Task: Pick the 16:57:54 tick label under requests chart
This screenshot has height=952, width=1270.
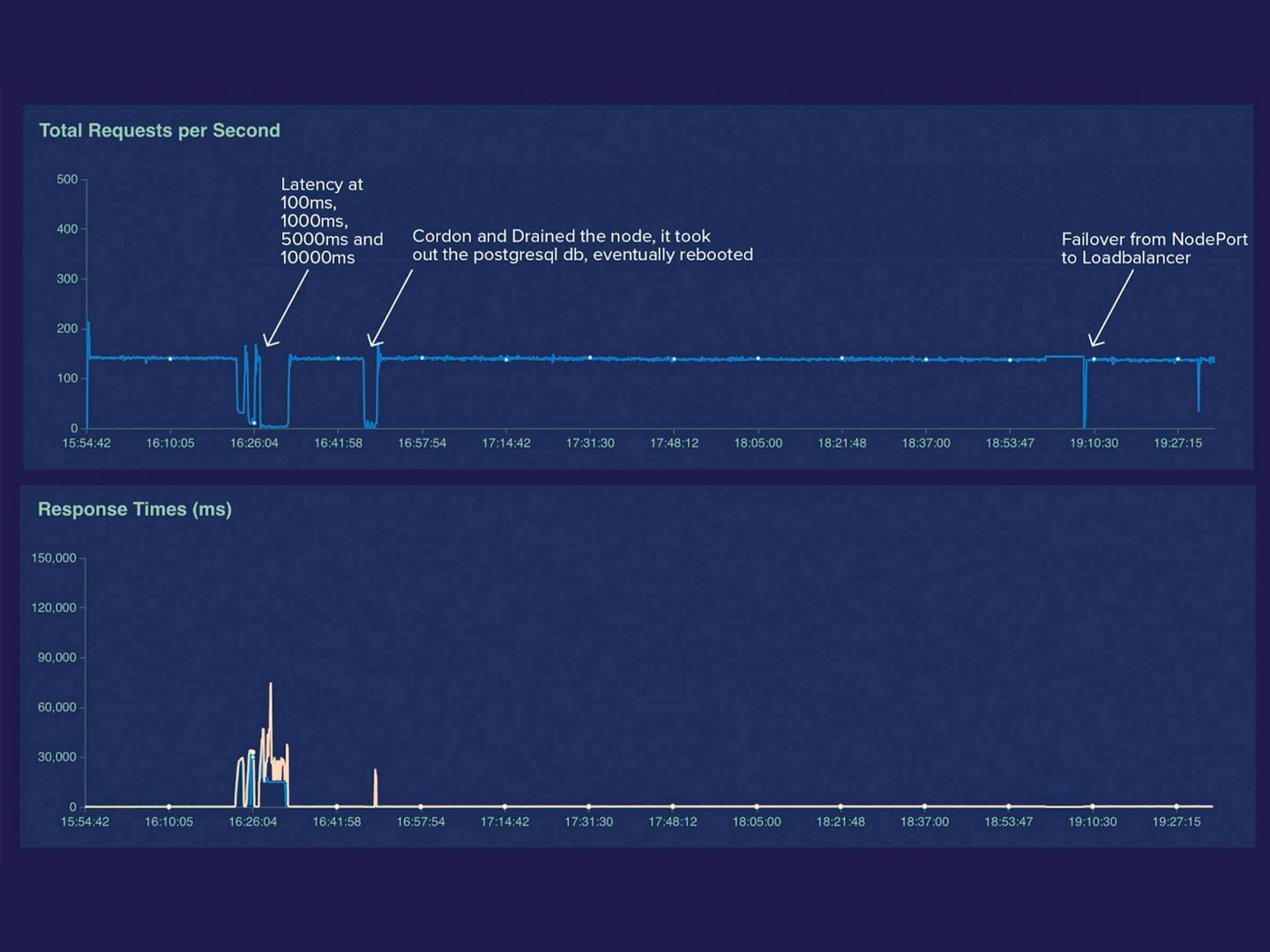Action: (x=422, y=443)
